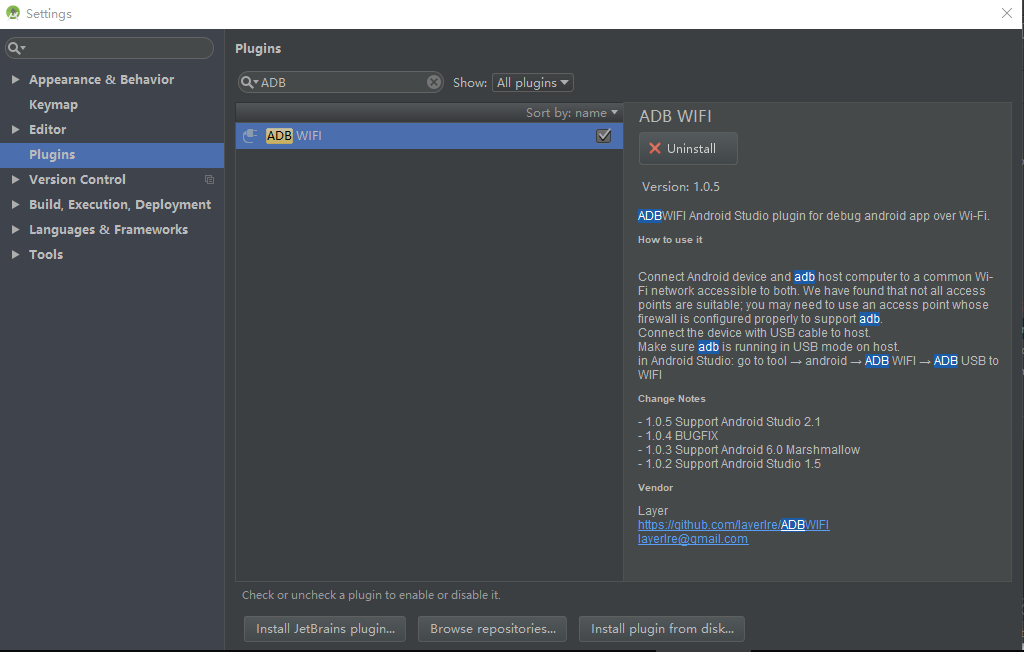
Task: Open Build, Execution, Deployment settings
Action: [120, 204]
